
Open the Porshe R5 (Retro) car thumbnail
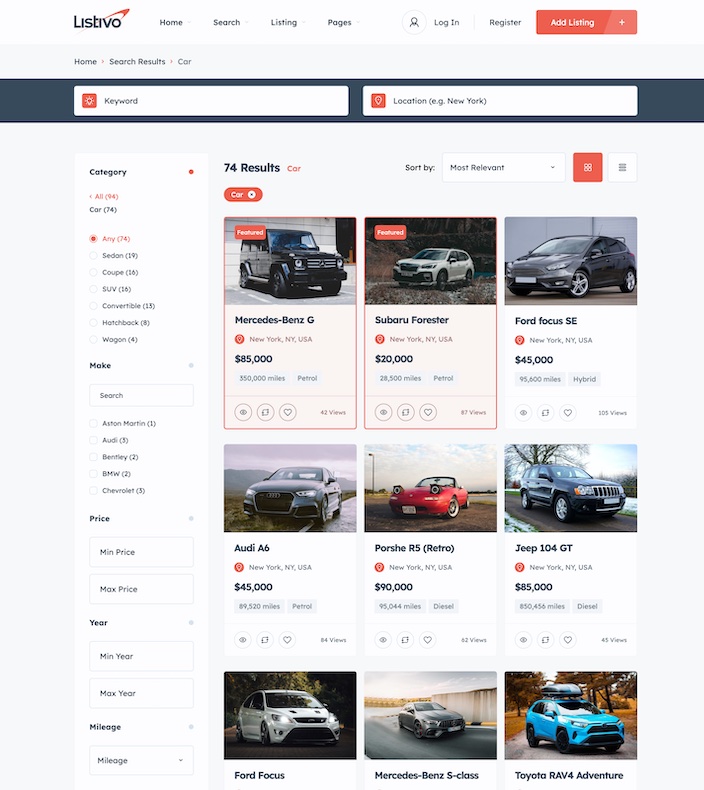click(x=430, y=488)
